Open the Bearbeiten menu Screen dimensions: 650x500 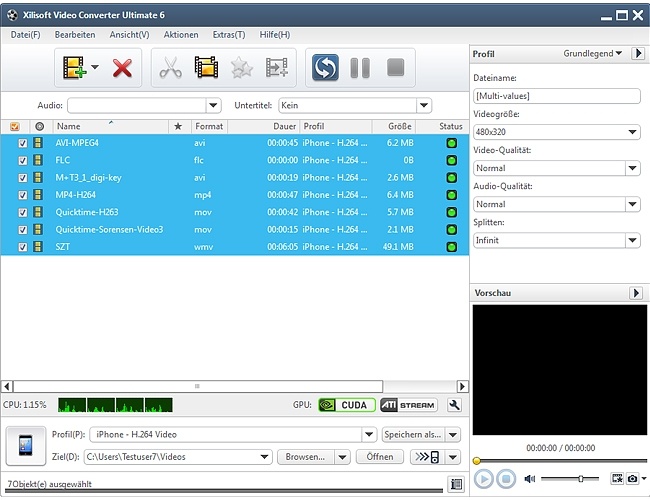pos(75,35)
